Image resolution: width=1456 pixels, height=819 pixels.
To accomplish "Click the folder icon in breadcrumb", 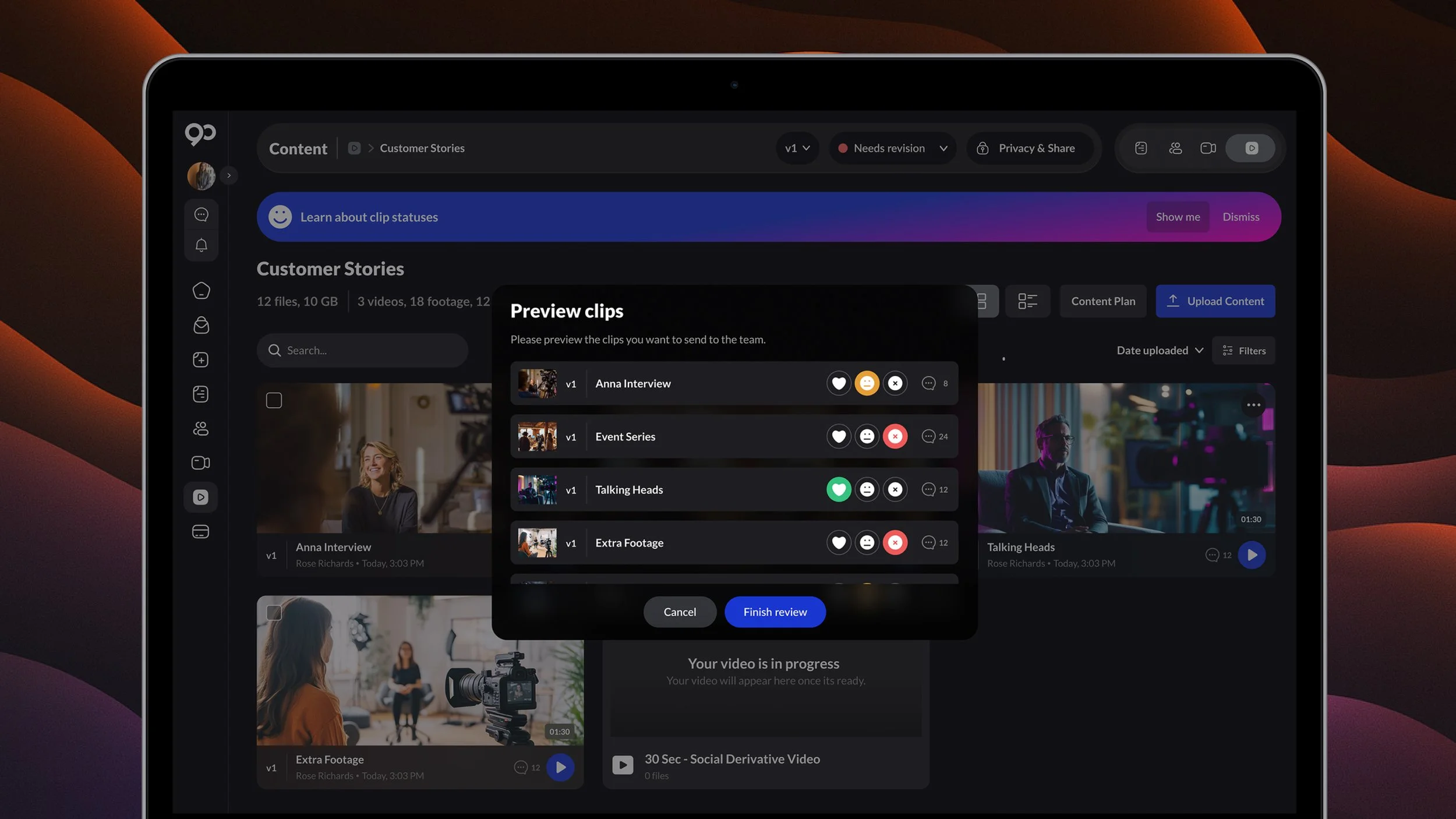I will coord(354,148).
